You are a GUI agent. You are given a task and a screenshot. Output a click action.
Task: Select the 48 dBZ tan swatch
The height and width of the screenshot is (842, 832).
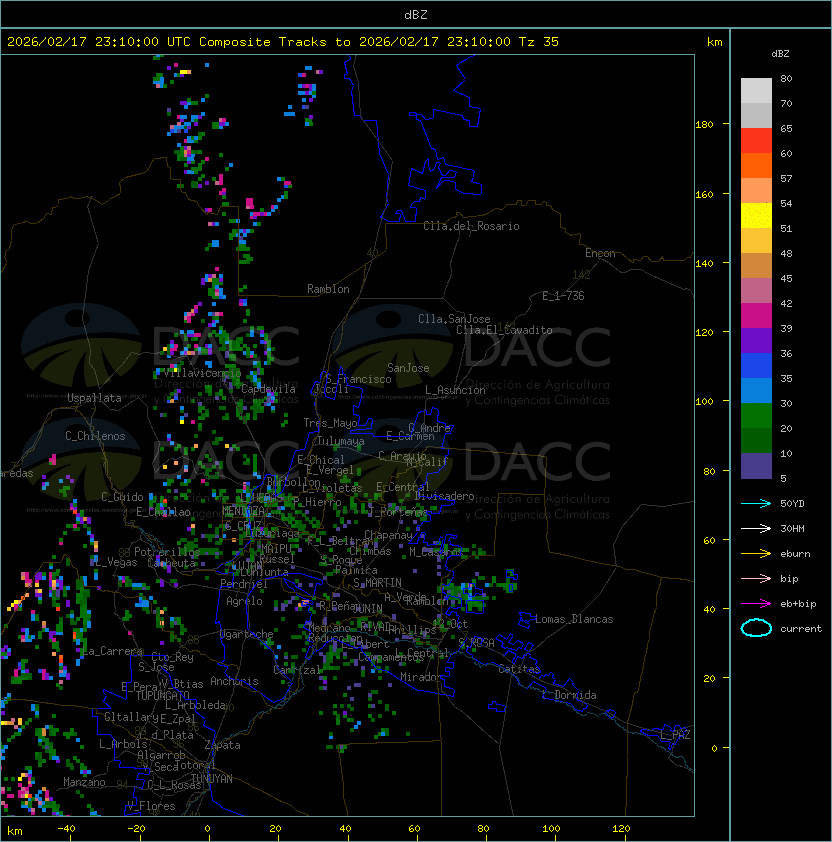[x=756, y=265]
